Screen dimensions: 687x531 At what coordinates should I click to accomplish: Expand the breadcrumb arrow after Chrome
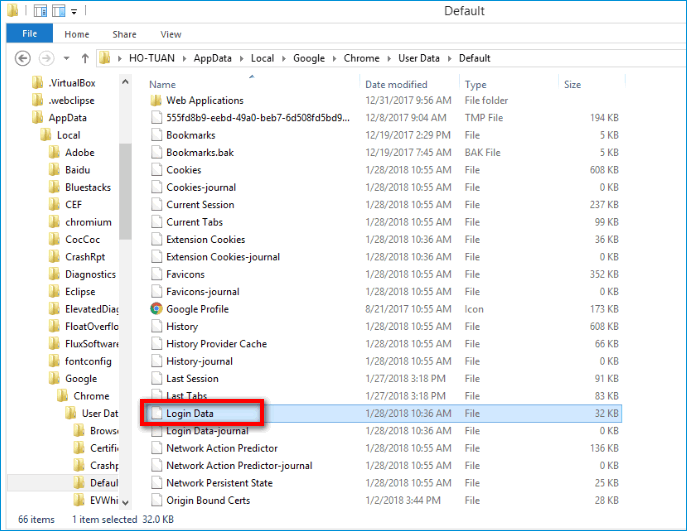click(x=389, y=59)
